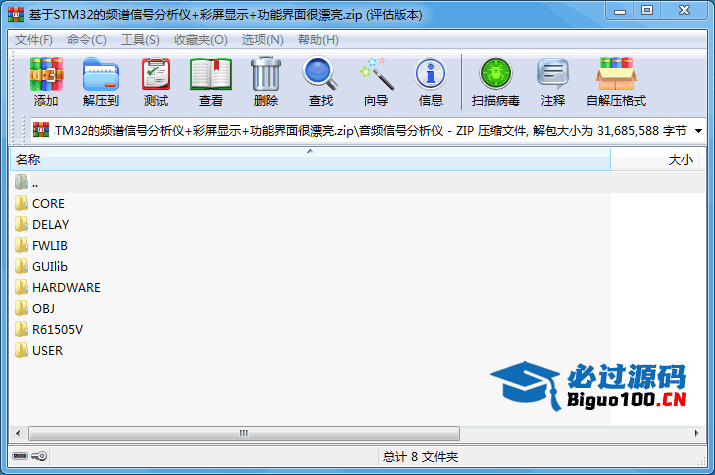Expand the address bar path dropdown
Image resolution: width=715 pixels, height=475 pixels.
[698, 131]
